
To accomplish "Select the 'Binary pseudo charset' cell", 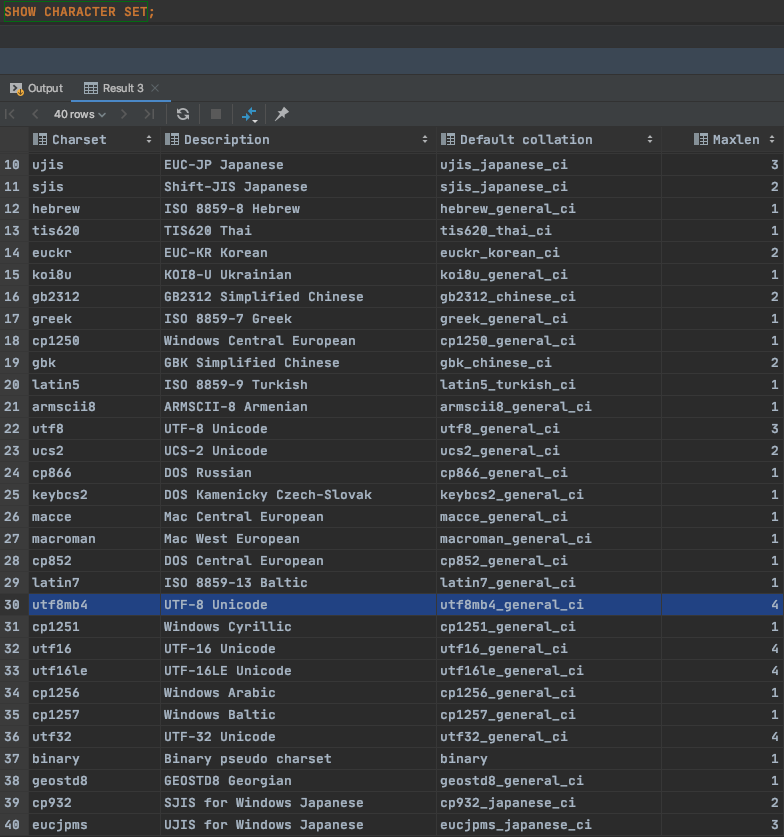I will pos(298,759).
